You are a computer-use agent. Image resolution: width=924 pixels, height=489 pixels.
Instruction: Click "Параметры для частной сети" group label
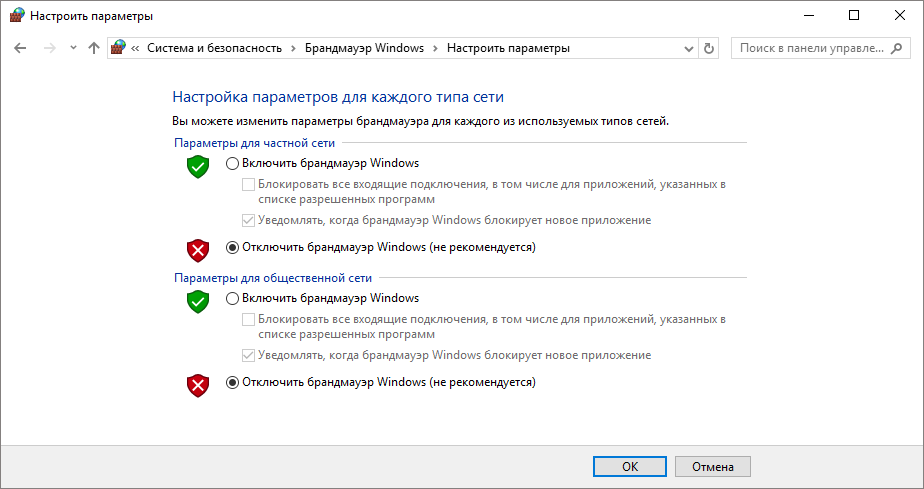point(255,143)
